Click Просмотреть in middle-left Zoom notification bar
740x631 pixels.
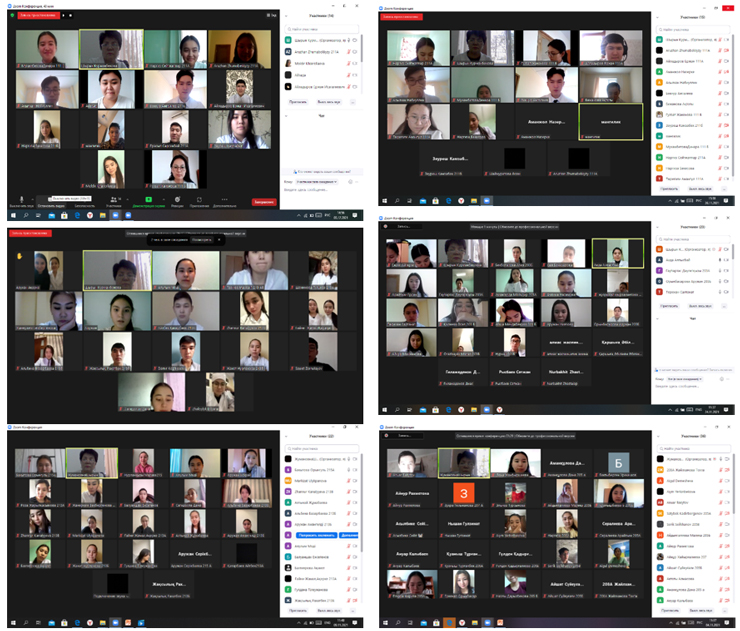click(x=202, y=240)
